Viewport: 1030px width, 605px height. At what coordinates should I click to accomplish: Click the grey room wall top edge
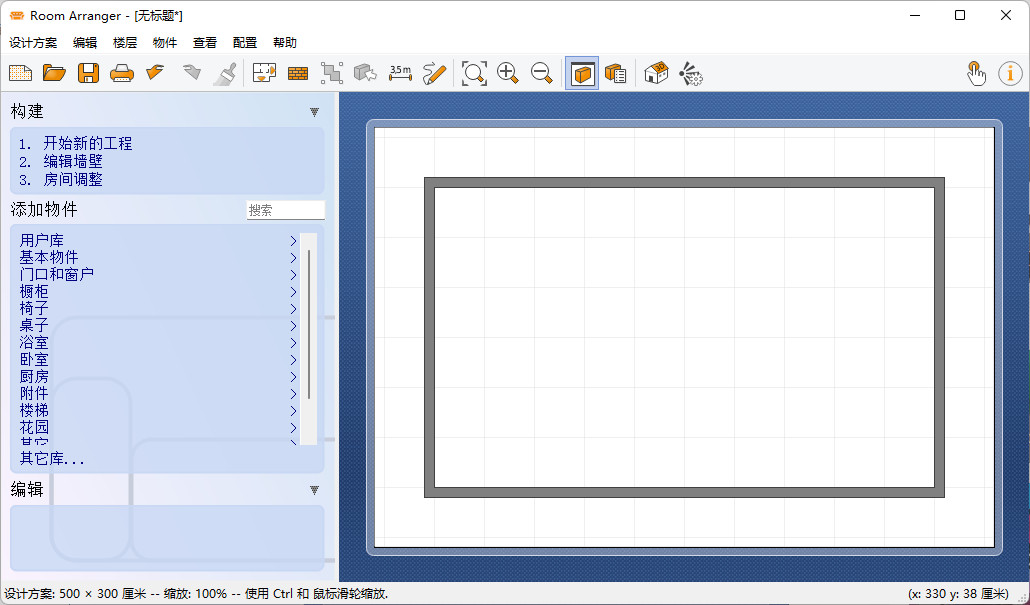[684, 182]
